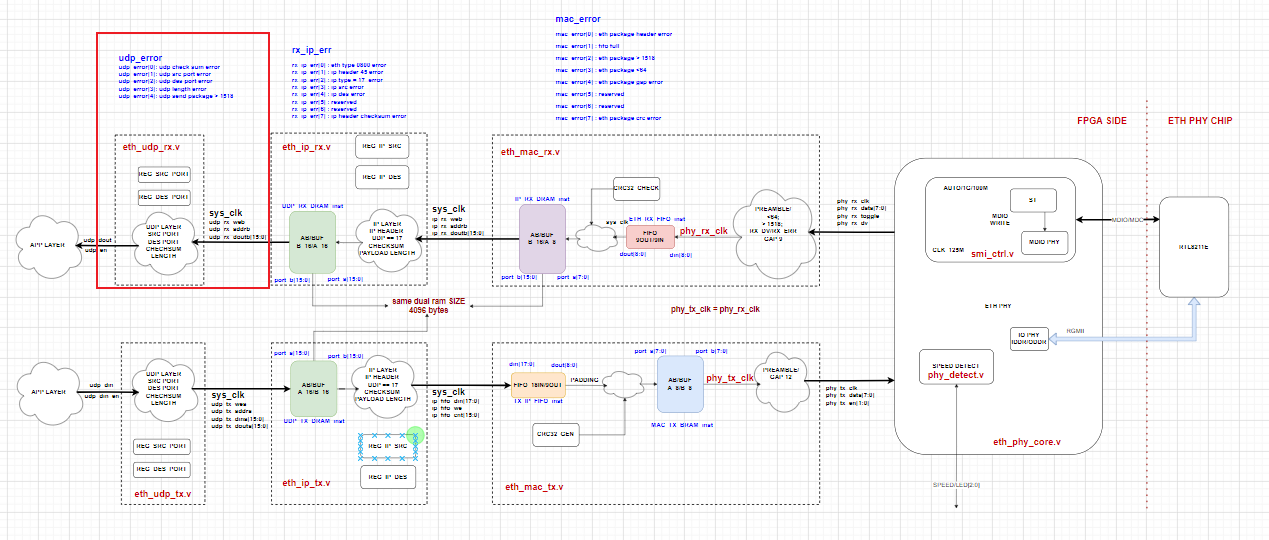
Task: Select the 'ip header checksum error' line
Action: (349, 116)
